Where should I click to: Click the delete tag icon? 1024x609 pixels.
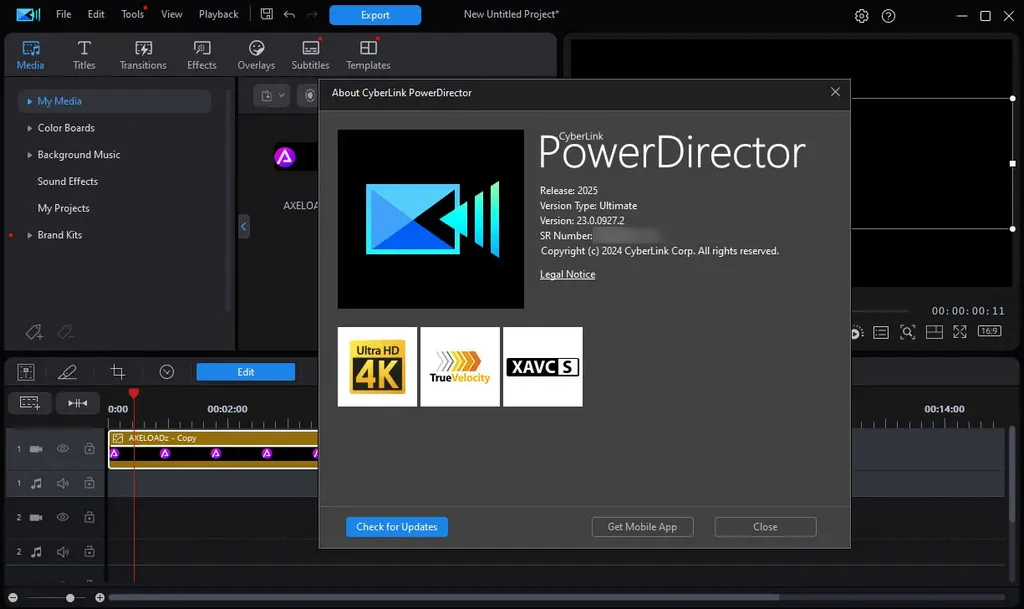click(x=65, y=332)
